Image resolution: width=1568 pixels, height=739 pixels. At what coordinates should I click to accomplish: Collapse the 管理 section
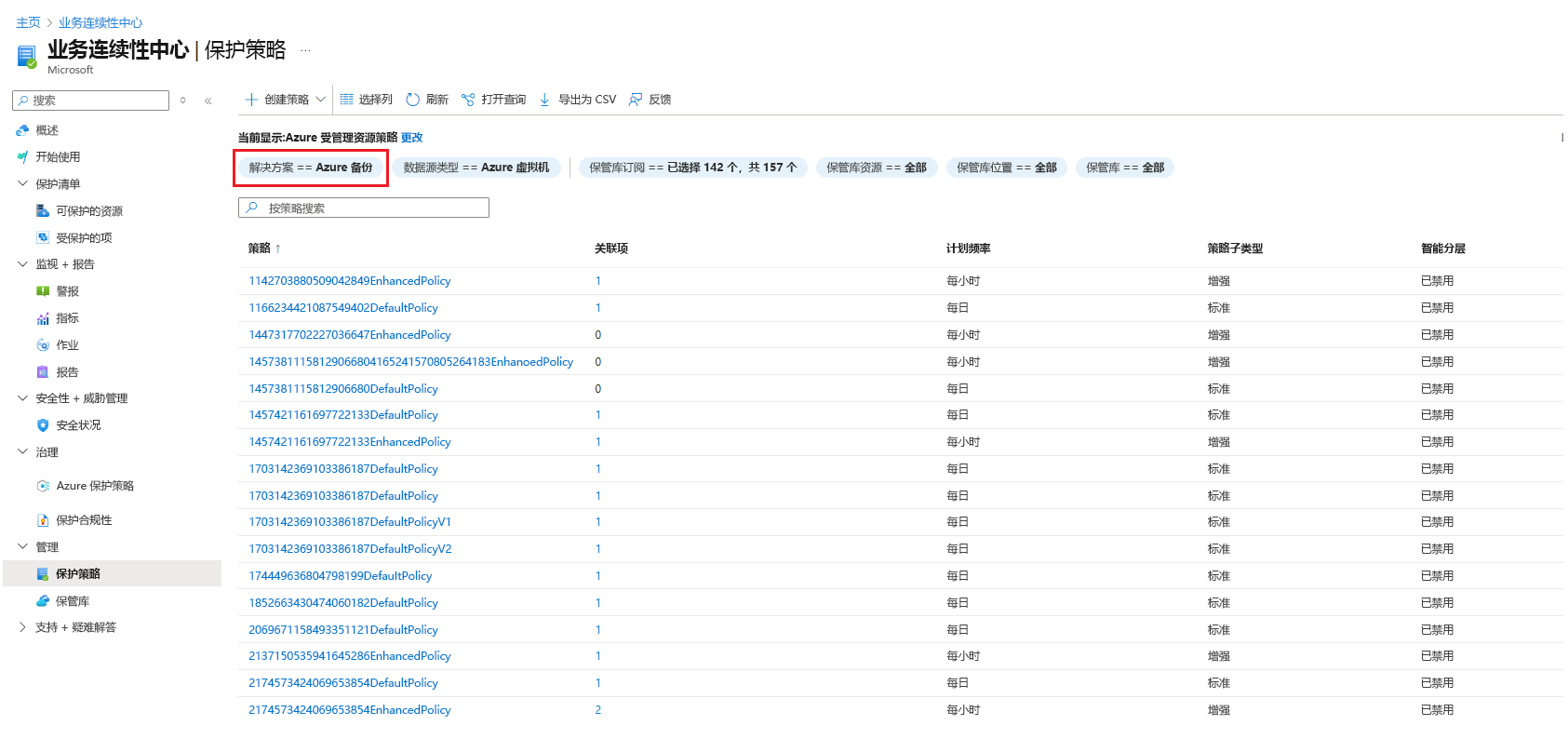[x=22, y=547]
